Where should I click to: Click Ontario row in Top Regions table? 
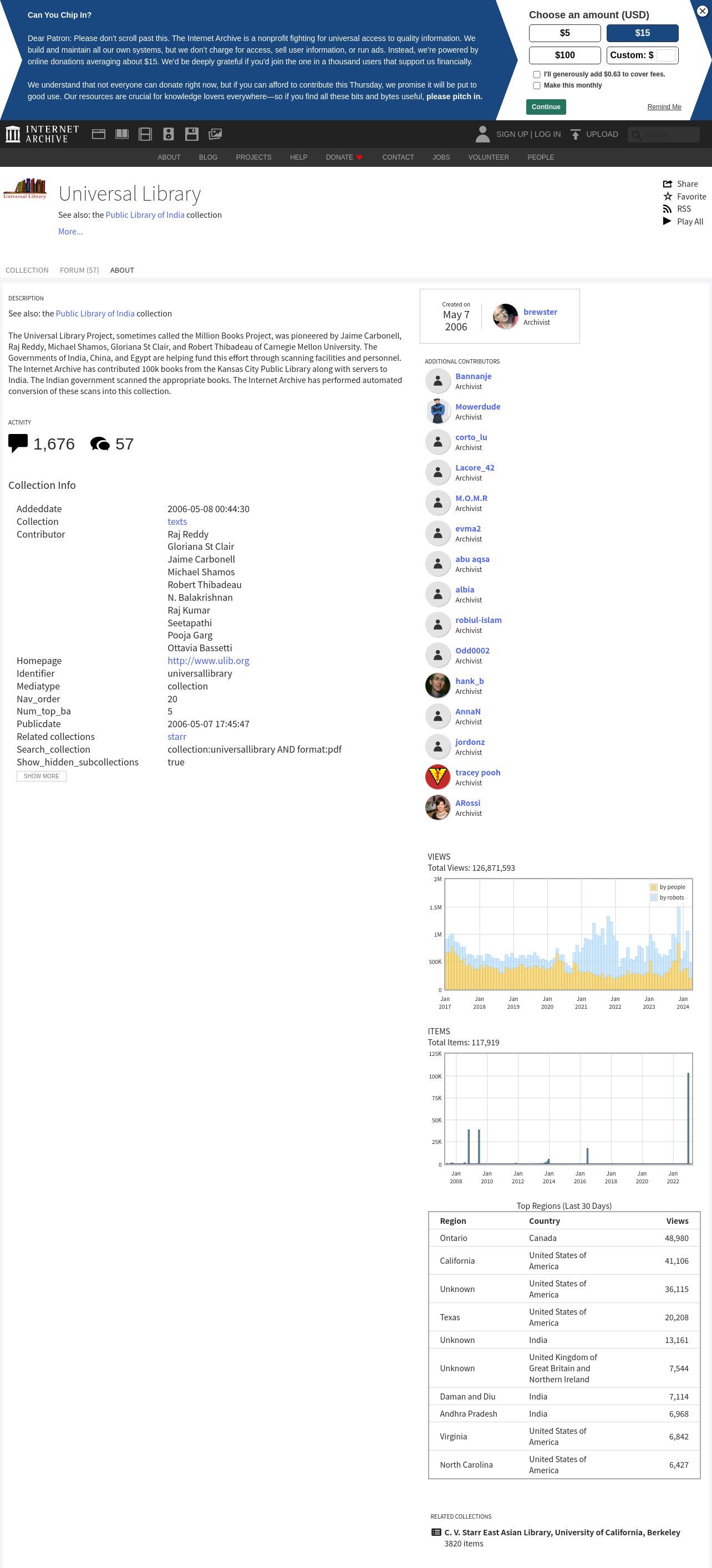(564, 1238)
